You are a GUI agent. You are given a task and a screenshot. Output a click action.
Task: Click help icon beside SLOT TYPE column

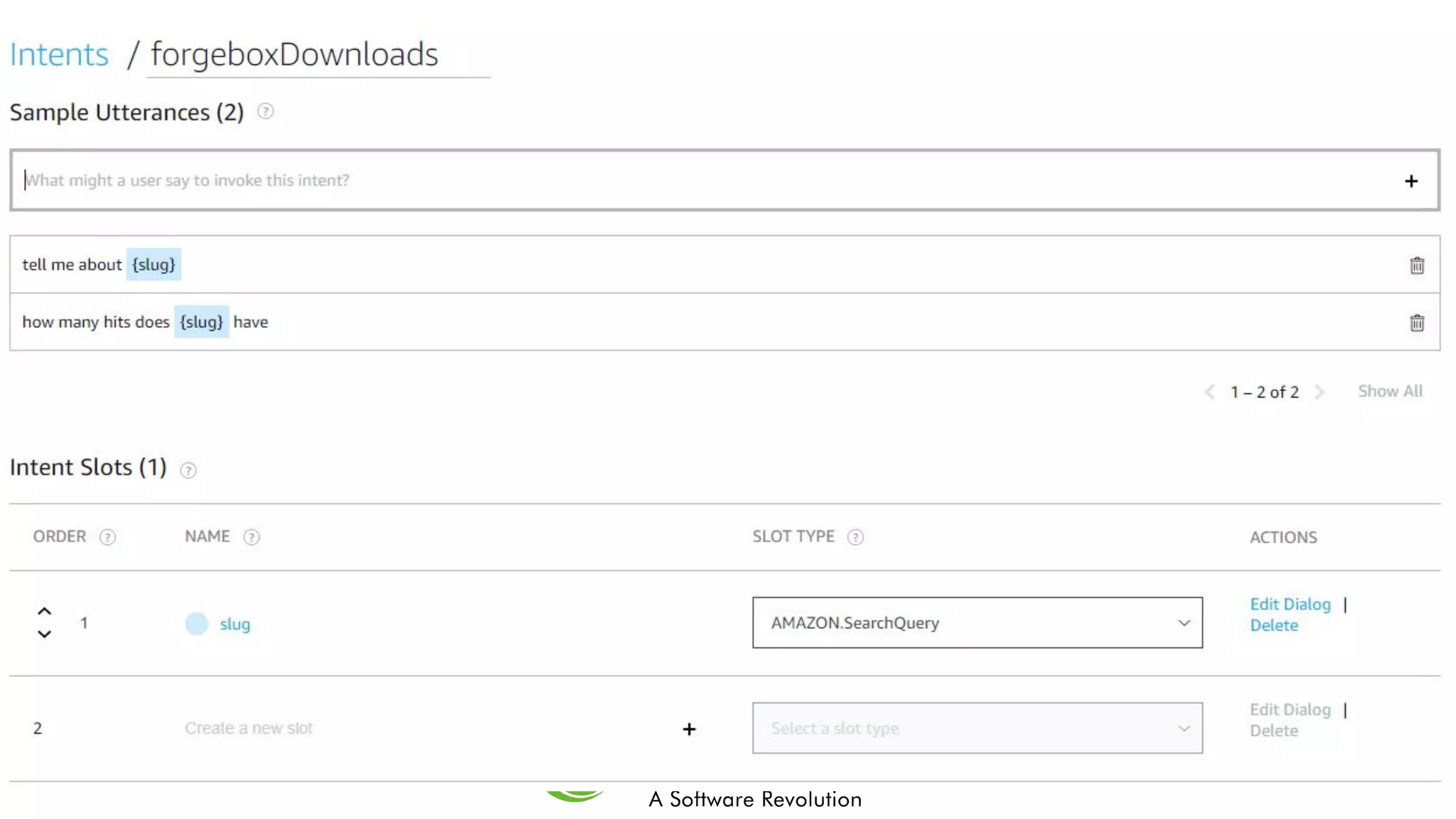(x=855, y=537)
